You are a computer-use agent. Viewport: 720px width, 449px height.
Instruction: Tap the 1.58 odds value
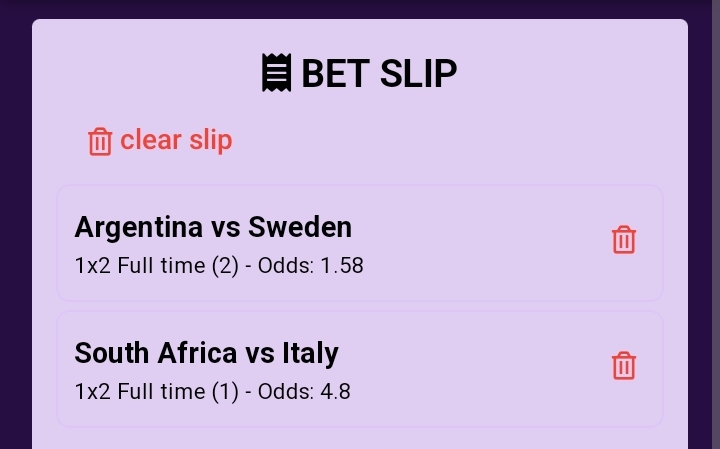tap(342, 266)
